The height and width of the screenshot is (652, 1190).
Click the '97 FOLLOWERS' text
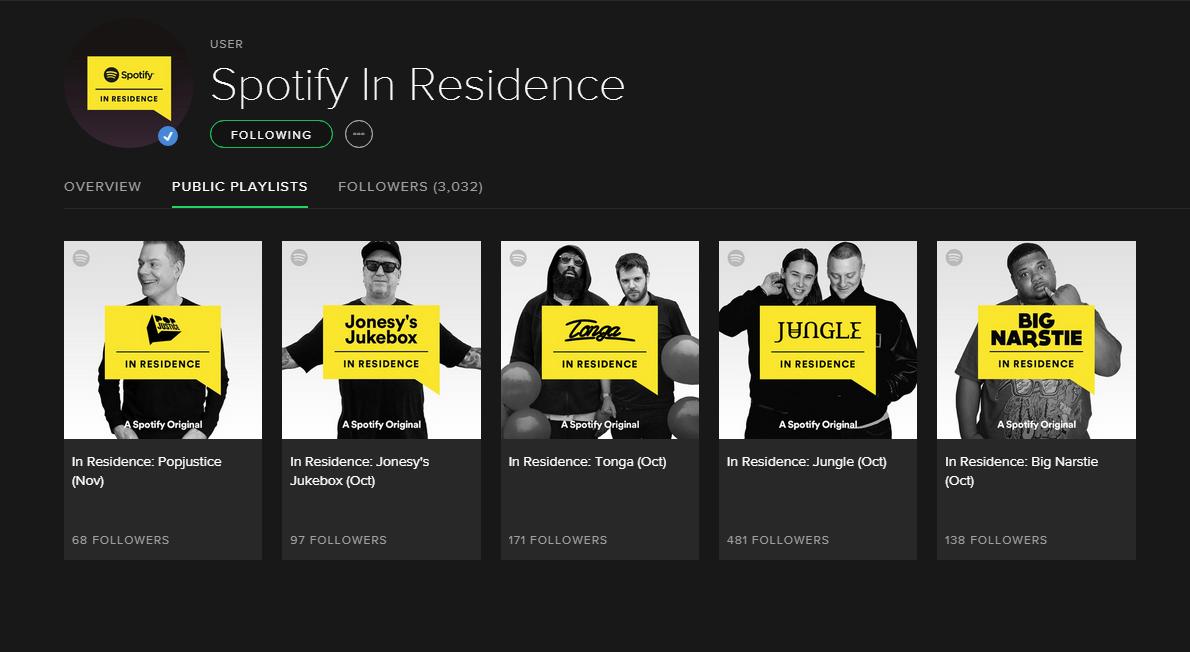coord(338,540)
